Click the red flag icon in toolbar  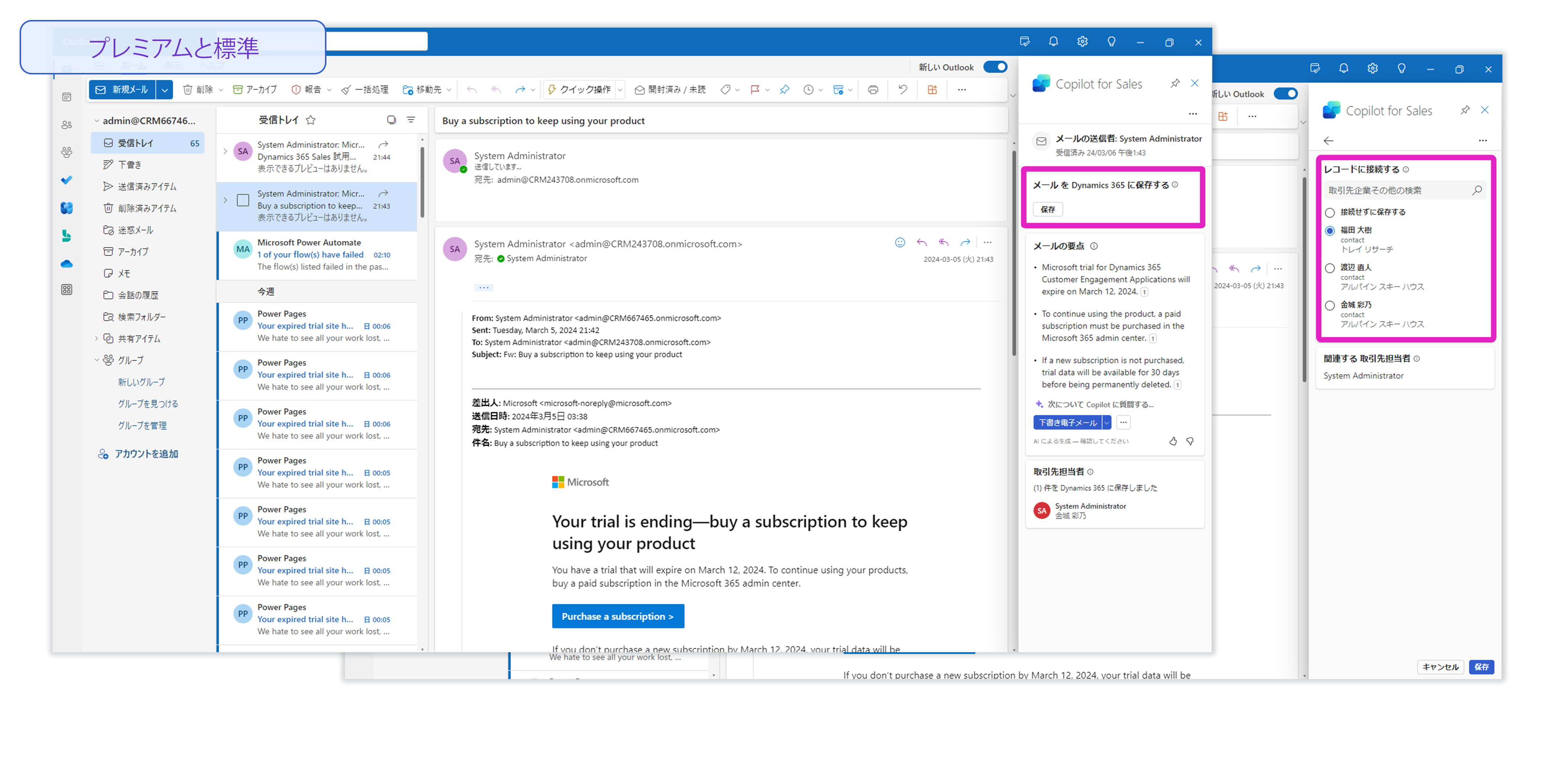tap(754, 89)
